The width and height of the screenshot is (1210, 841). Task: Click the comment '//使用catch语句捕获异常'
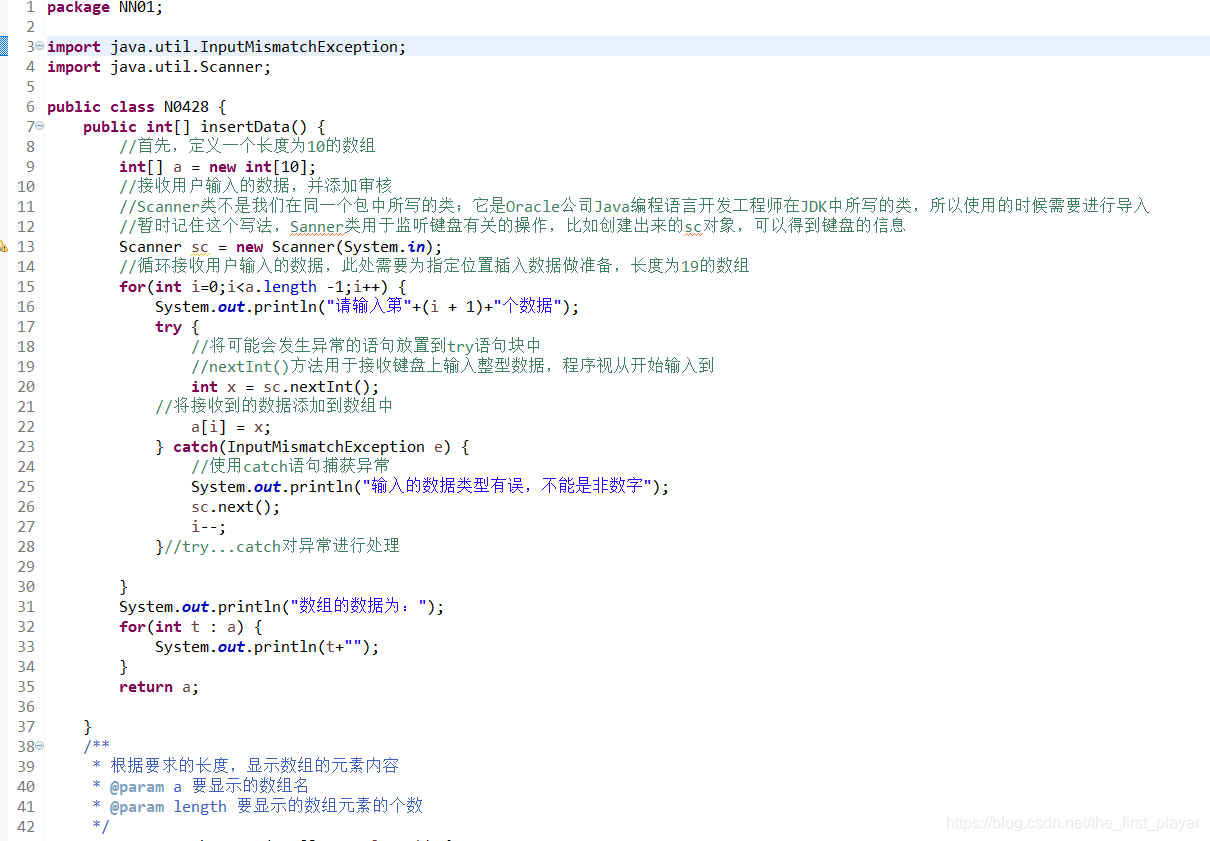tap(291, 466)
